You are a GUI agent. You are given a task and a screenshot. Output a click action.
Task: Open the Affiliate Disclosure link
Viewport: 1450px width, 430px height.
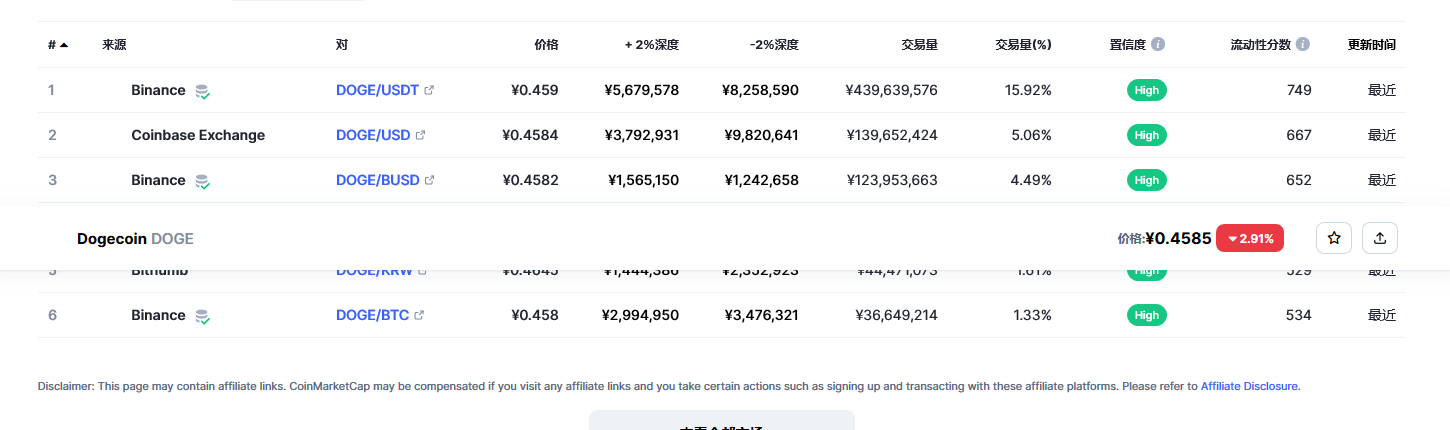click(1249, 386)
